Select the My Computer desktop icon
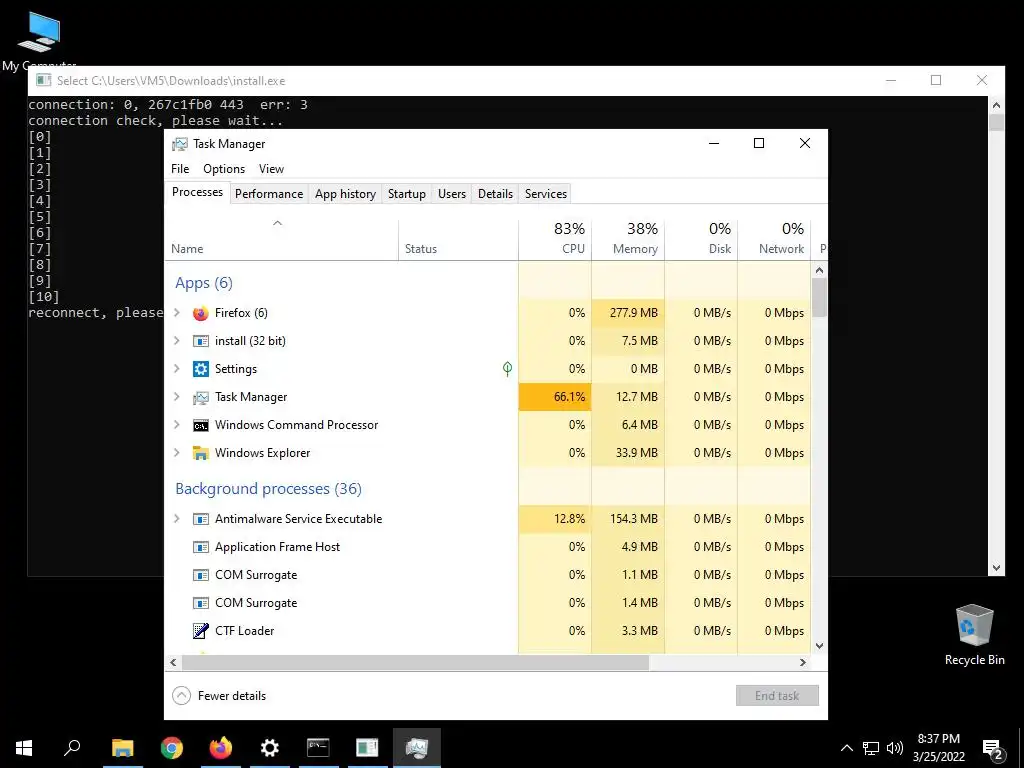The image size is (1024, 768). tap(39, 39)
